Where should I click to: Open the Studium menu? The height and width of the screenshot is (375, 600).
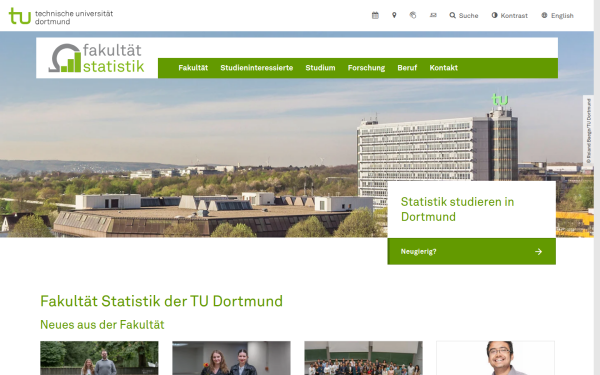pyautogui.click(x=320, y=68)
